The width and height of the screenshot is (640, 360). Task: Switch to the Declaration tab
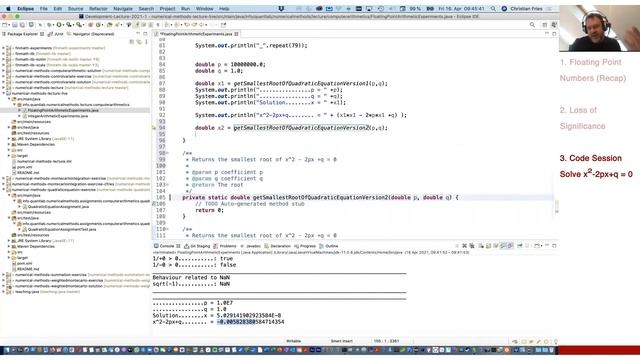click(278, 246)
